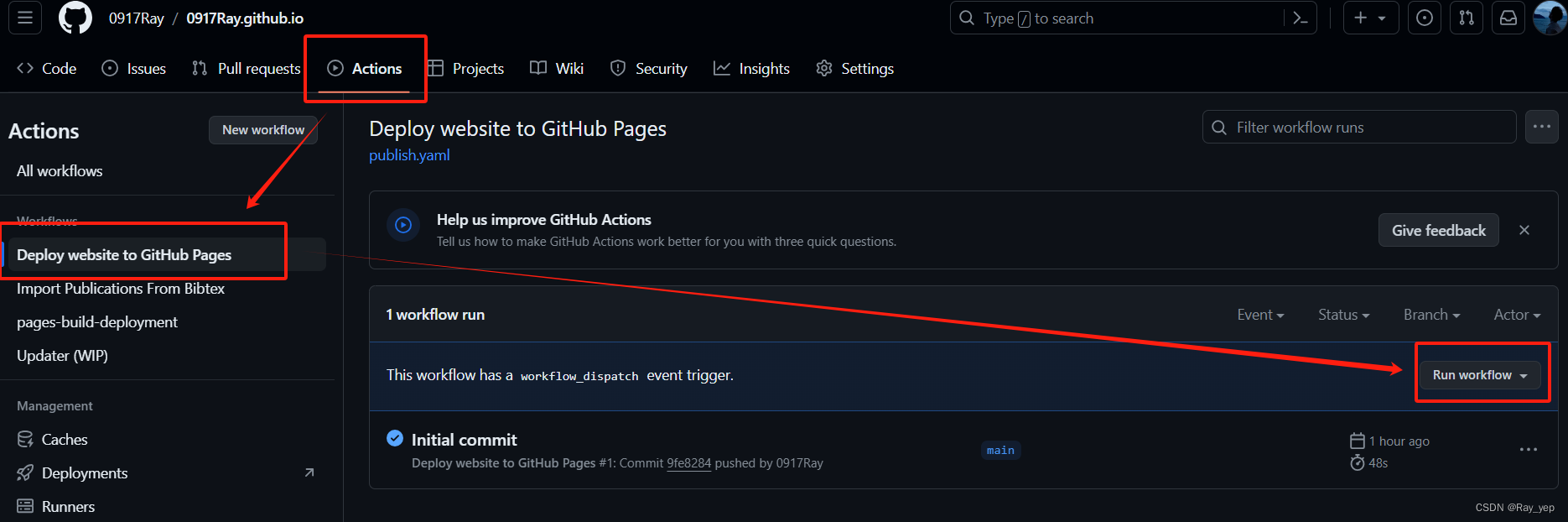Open the publish.yaml workflow file link
Screen dimensions: 1568x522
(x=409, y=155)
